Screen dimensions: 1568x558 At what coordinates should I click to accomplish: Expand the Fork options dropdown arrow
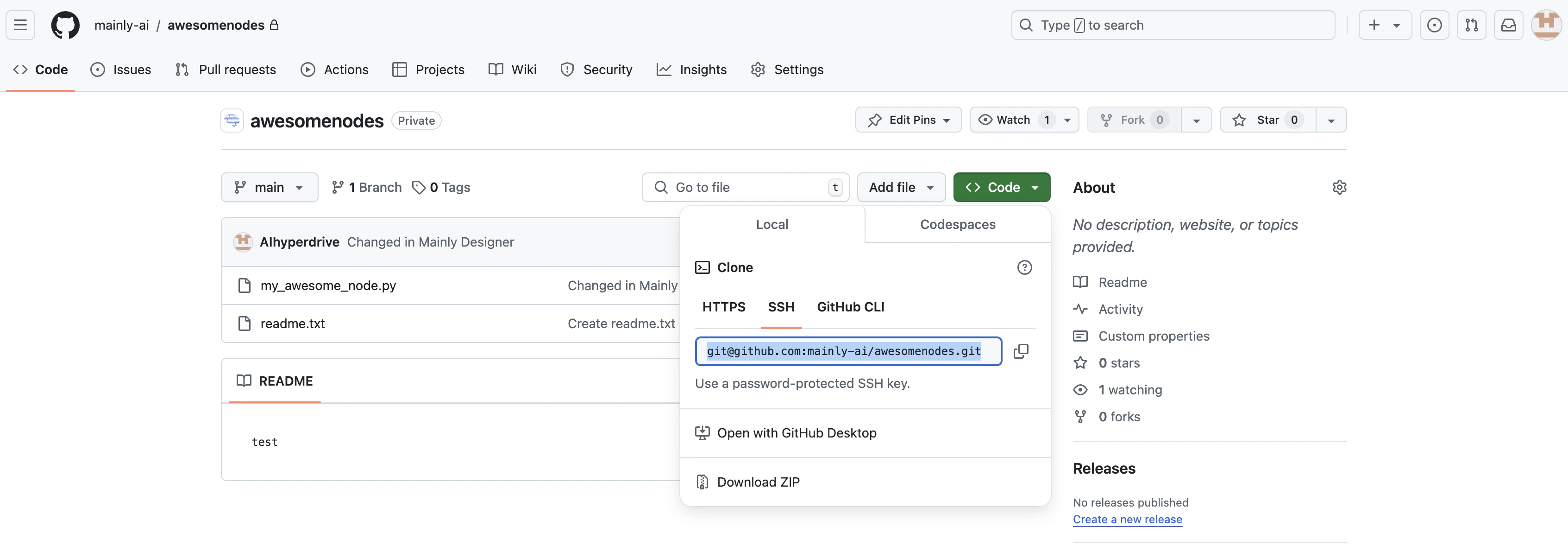coord(1196,120)
